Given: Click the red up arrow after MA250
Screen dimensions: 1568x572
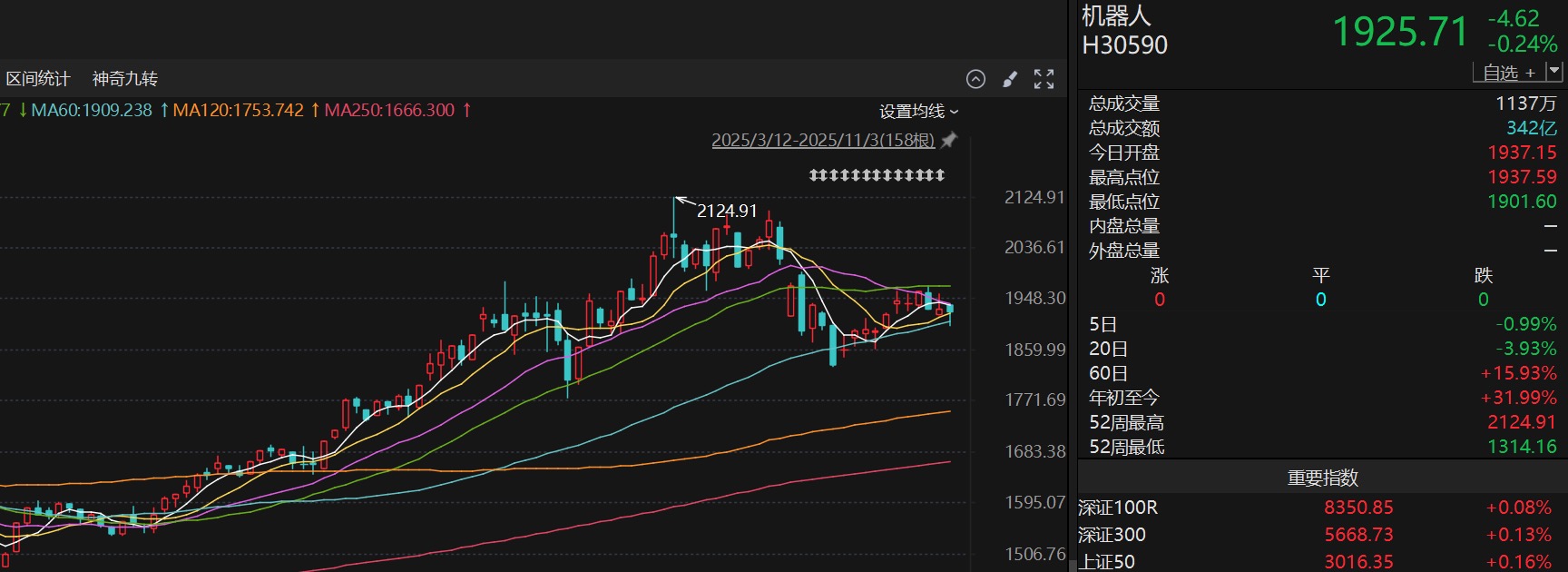Looking at the screenshot, I should click(467, 110).
